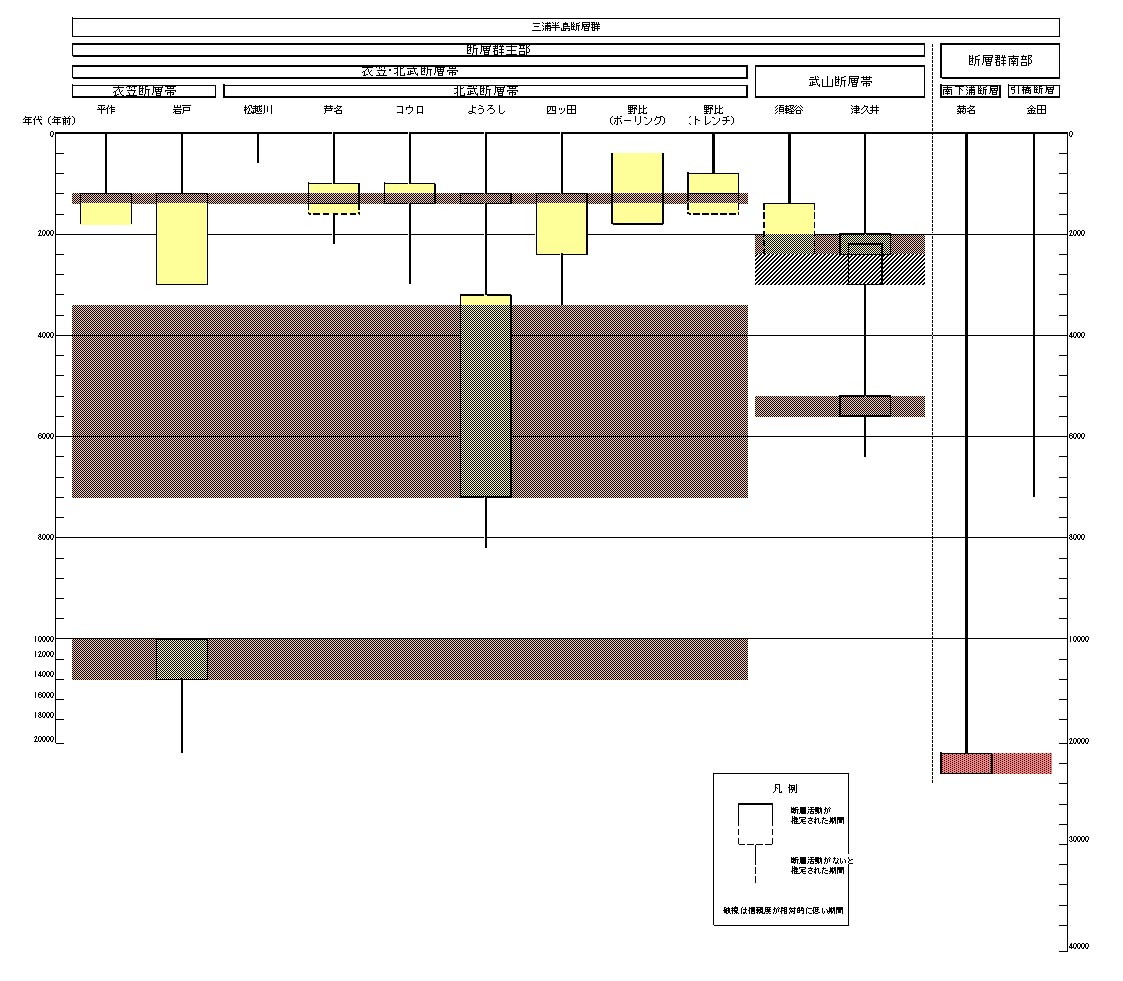Click the yellow box under 野比(ボーリング)

pyautogui.click(x=637, y=188)
